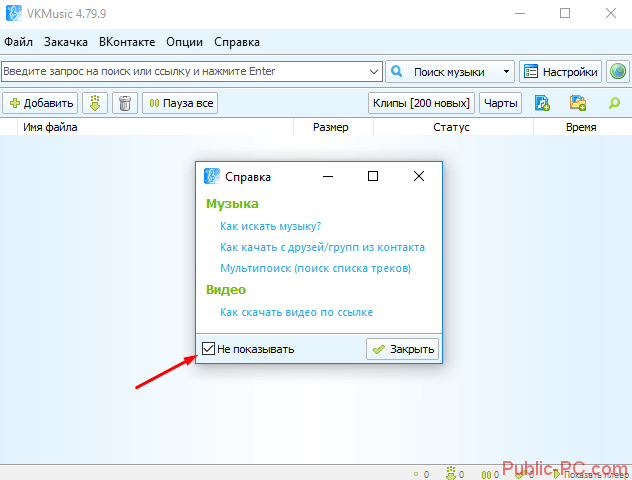Open the Файл menu

pyautogui.click(x=19, y=42)
